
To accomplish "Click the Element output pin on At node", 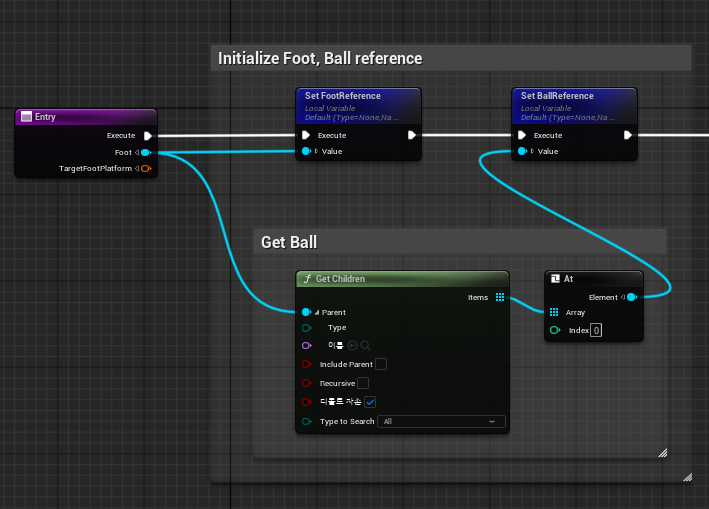I will (631, 297).
